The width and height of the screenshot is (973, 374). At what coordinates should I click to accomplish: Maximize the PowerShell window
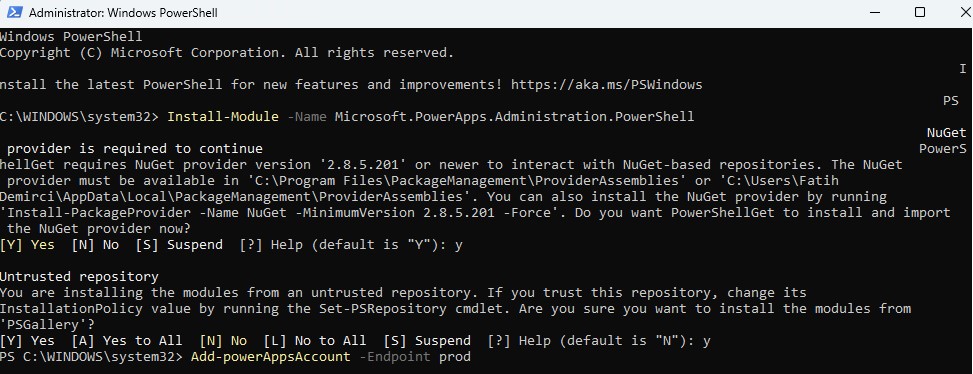pyautogui.click(x=920, y=12)
